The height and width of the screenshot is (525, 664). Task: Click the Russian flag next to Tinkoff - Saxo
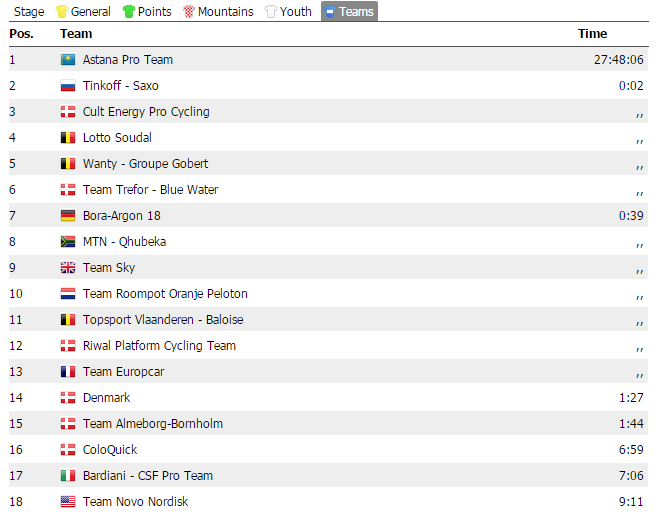(x=68, y=86)
